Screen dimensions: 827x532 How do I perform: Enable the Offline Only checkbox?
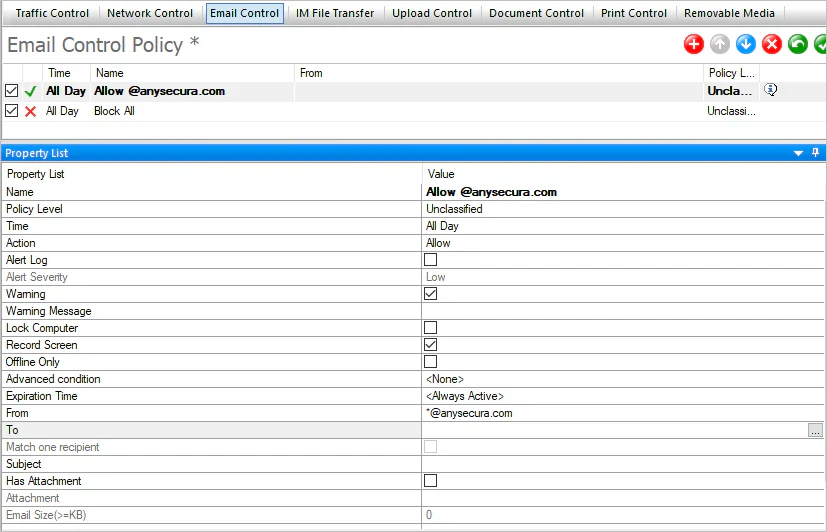(x=430, y=361)
